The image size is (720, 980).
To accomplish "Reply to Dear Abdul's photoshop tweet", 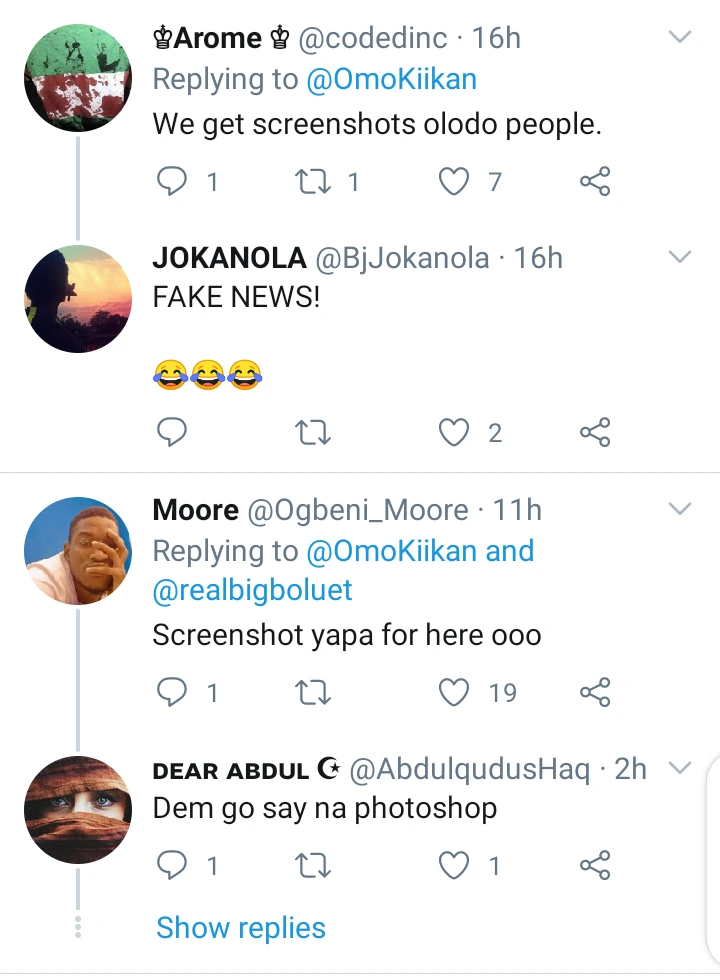I will point(174,865).
